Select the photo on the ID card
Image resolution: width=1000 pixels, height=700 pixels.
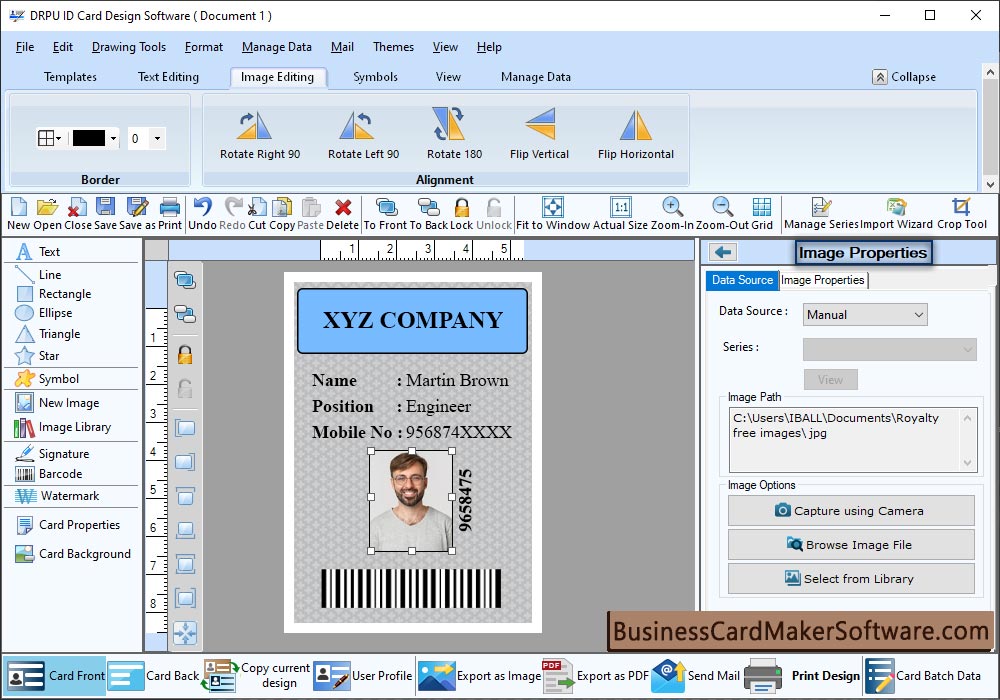(411, 501)
